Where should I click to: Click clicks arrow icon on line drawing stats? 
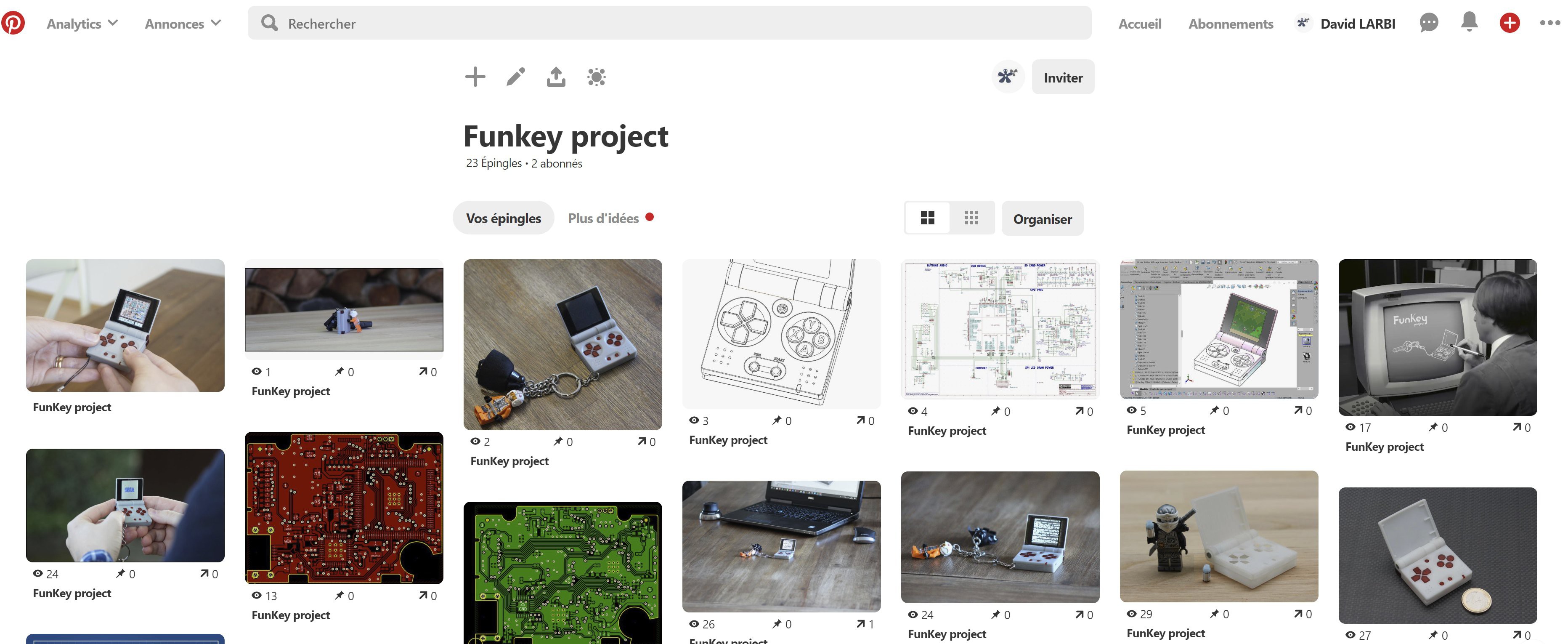tap(861, 420)
